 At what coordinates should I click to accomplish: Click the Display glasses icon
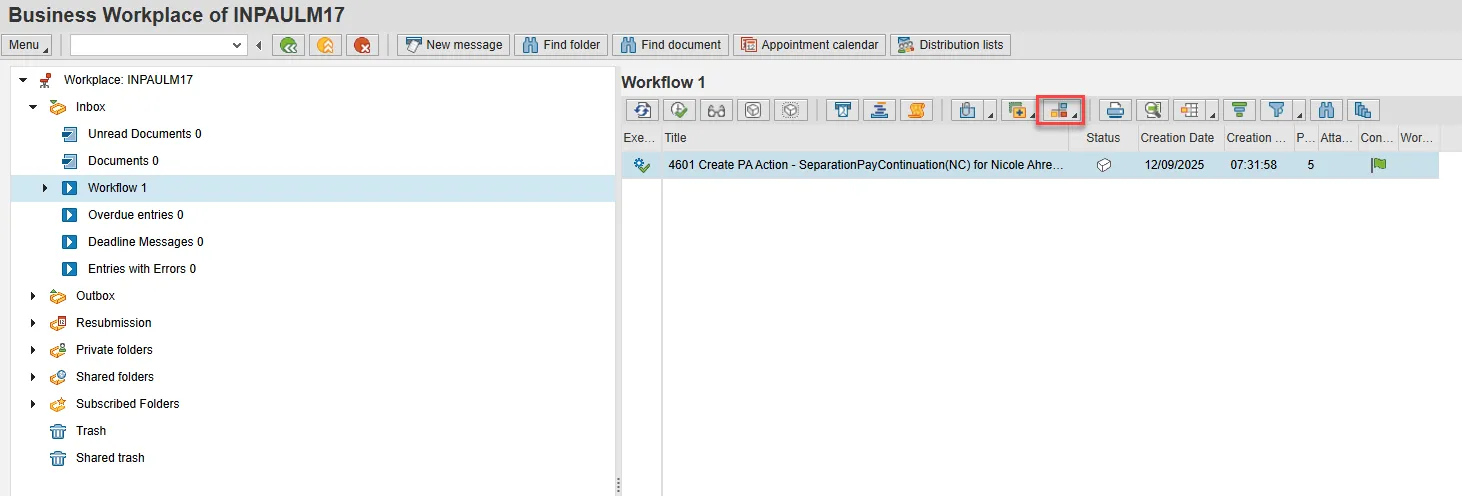[716, 111]
